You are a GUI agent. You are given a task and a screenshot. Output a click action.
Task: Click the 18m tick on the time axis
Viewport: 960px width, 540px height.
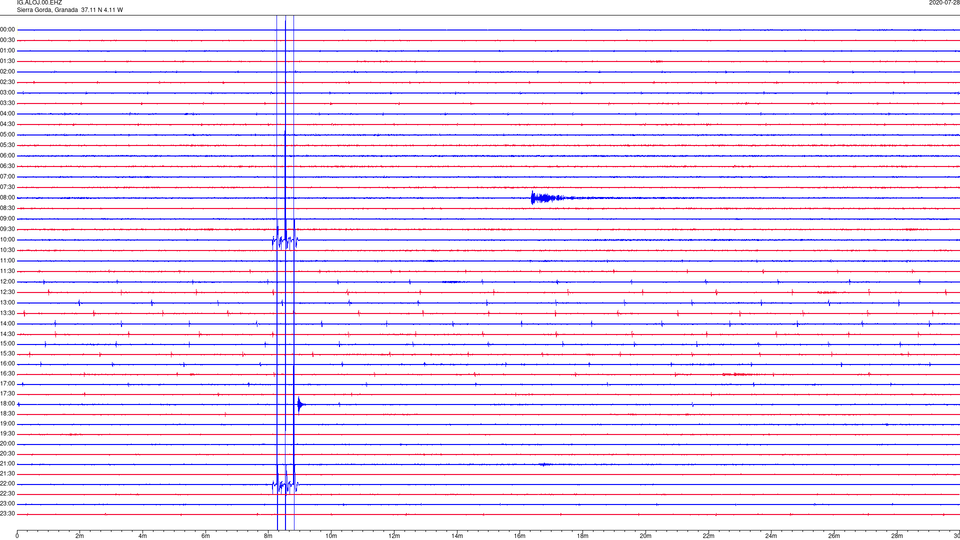click(582, 536)
